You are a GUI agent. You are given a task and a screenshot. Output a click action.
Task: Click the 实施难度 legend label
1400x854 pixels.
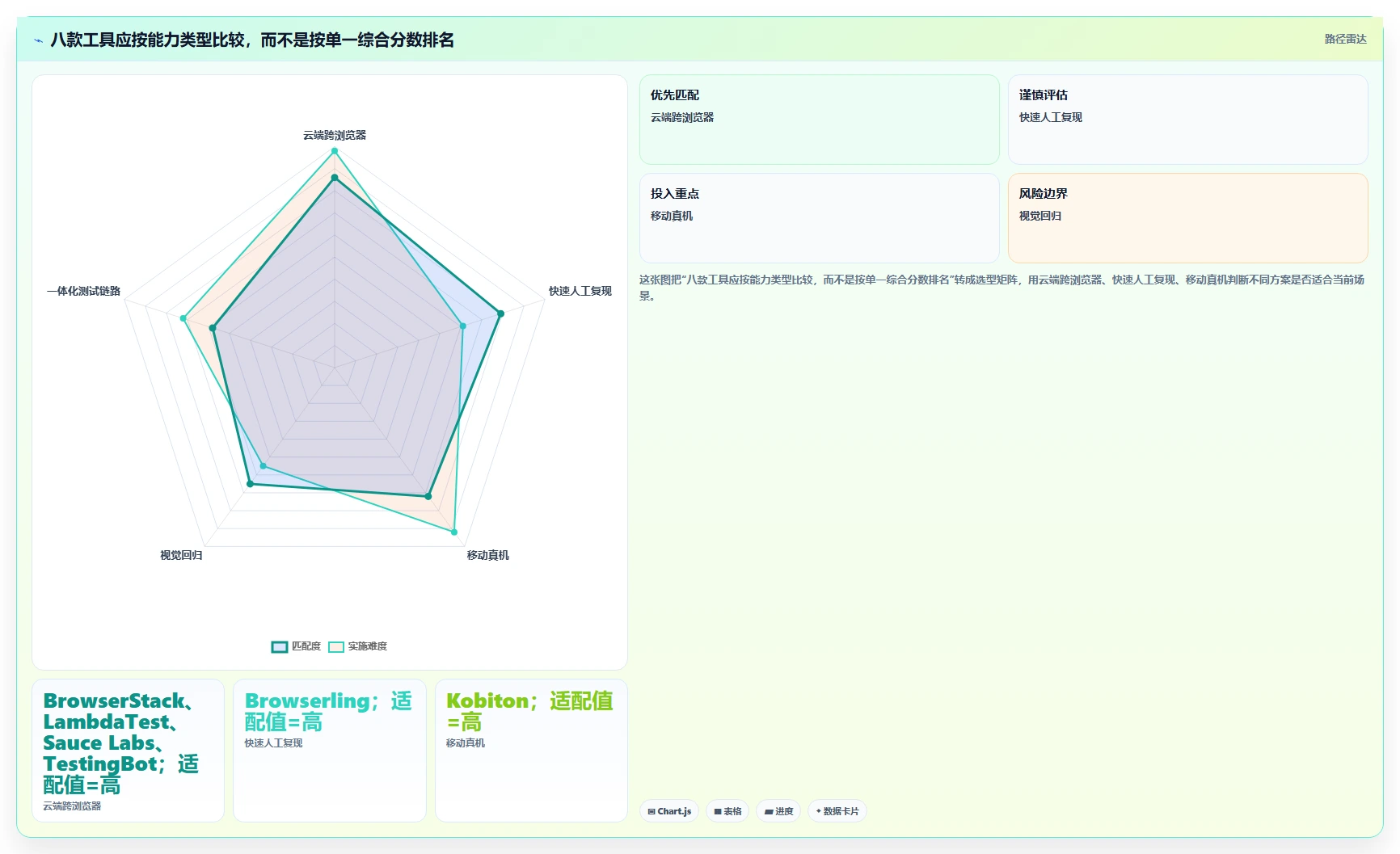(x=368, y=646)
